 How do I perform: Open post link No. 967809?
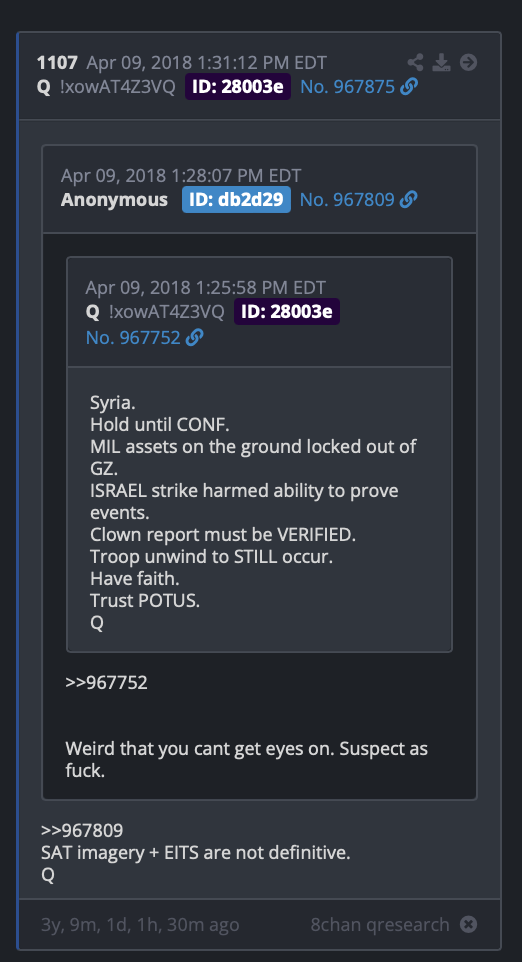click(x=347, y=199)
